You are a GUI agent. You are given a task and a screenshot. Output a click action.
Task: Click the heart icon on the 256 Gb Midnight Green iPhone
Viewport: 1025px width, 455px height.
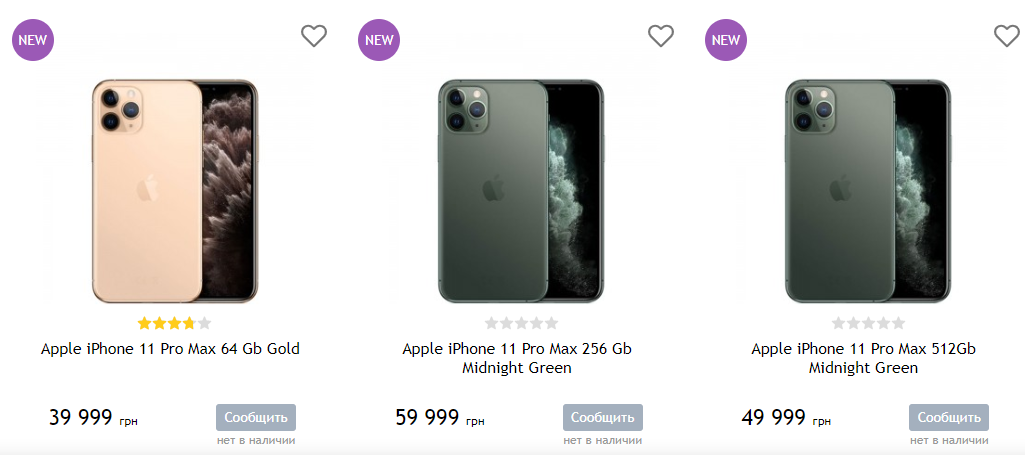[x=661, y=36]
